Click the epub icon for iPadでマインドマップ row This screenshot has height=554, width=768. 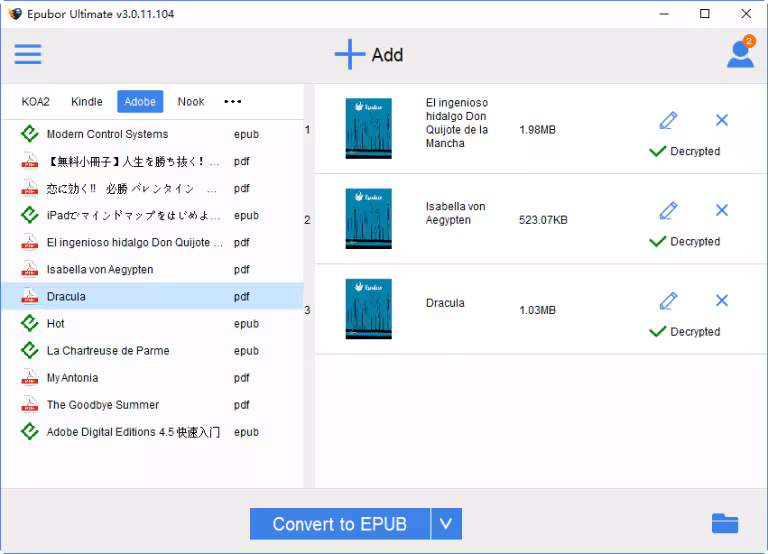(30, 215)
